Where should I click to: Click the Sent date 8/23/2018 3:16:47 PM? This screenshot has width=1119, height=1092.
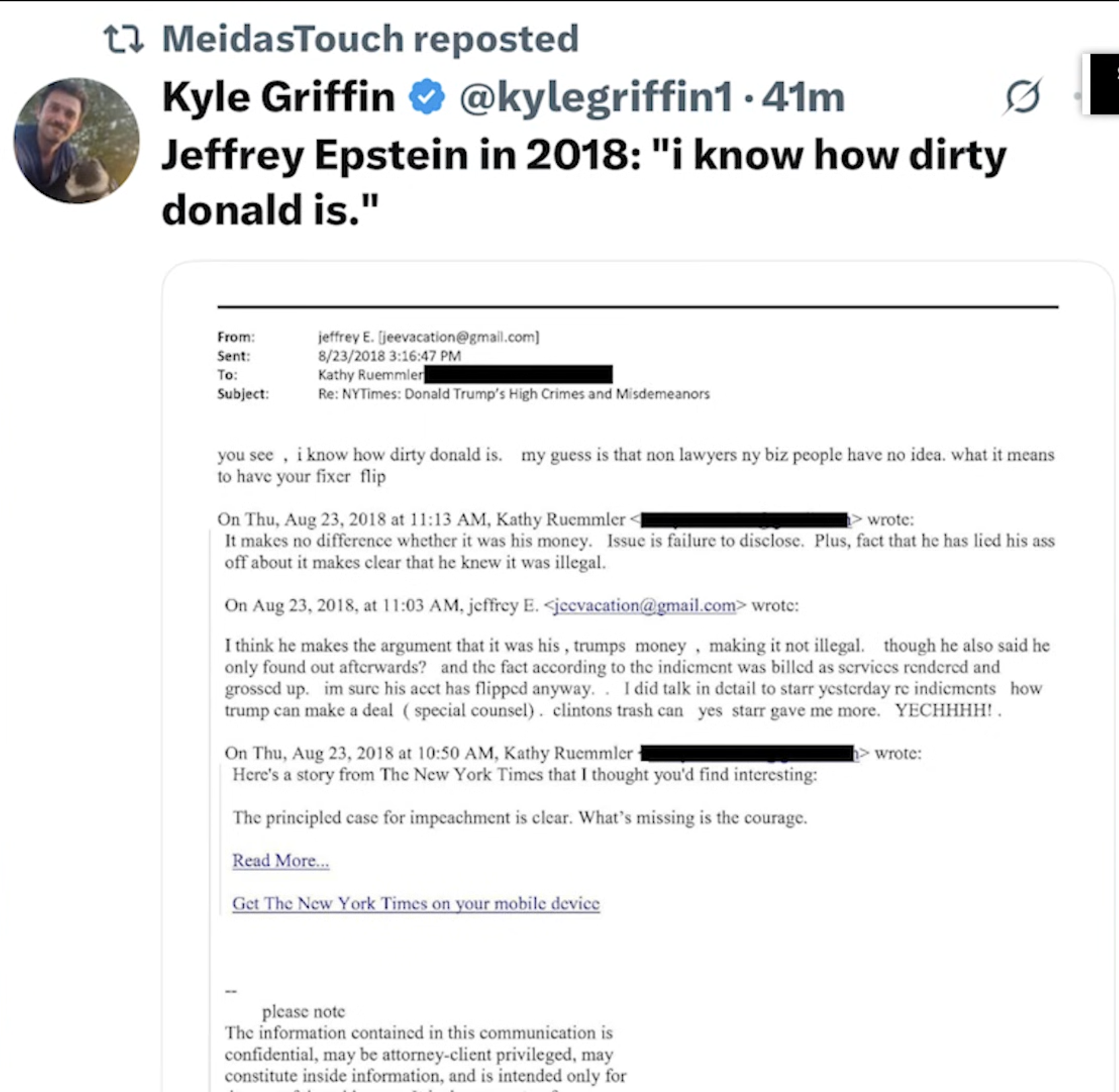click(x=389, y=355)
